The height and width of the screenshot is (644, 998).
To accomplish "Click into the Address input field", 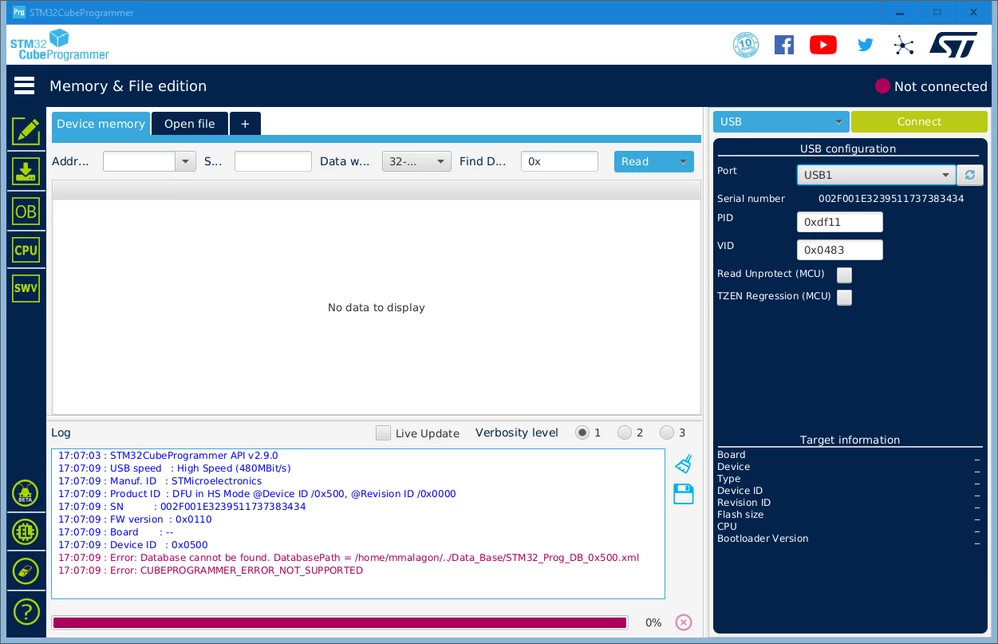I will pyautogui.click(x=139, y=162).
